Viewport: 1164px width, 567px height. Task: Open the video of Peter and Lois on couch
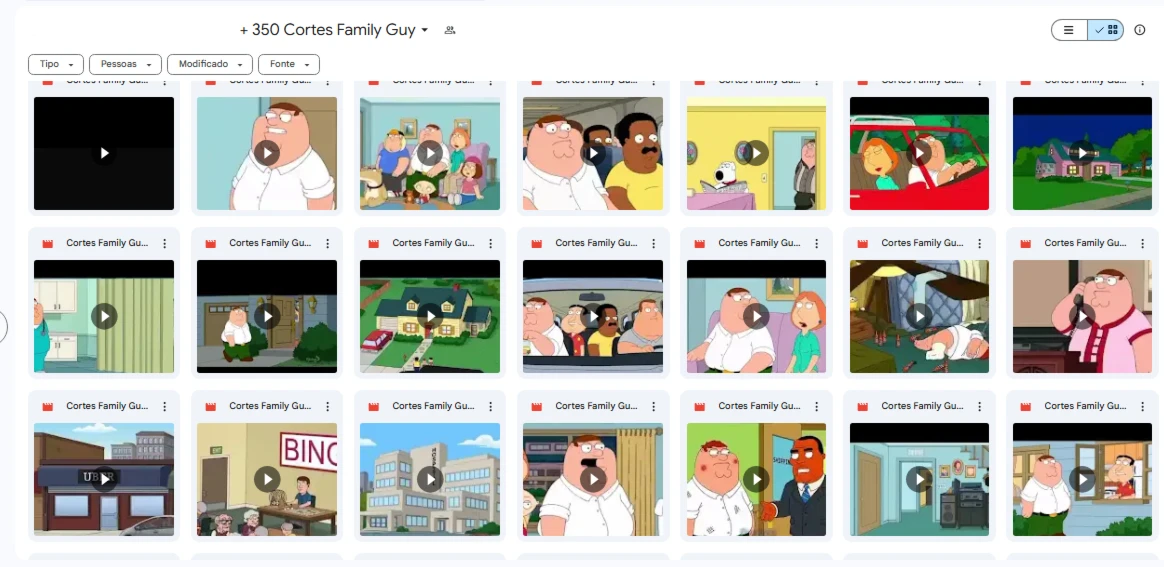756,316
